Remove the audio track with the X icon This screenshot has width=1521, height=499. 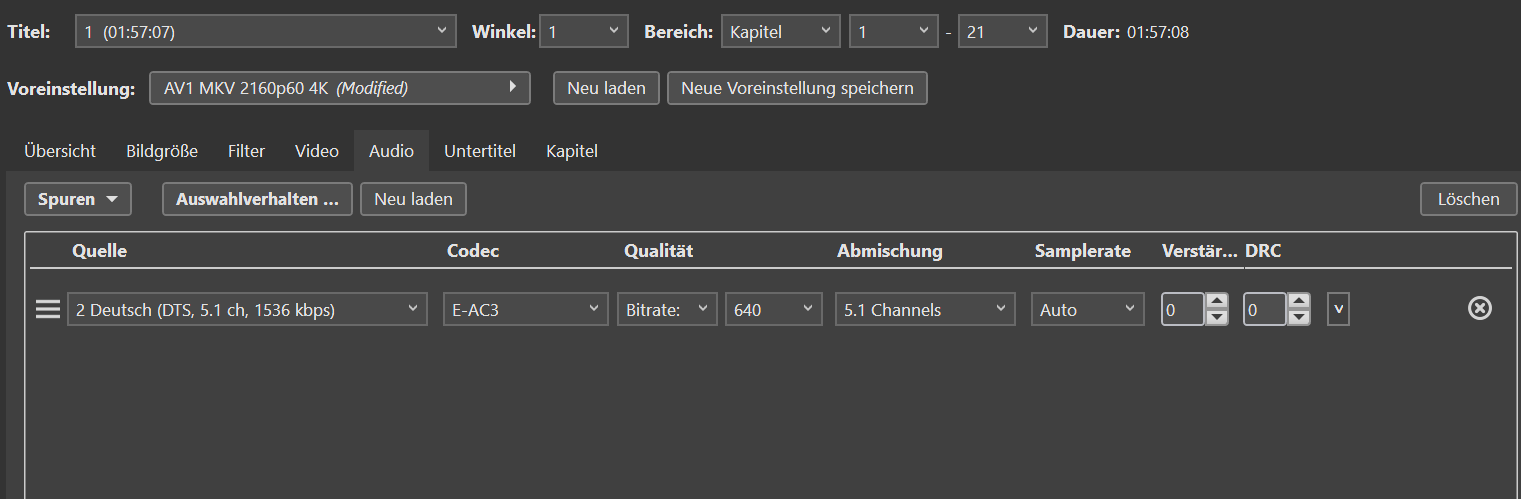[x=1479, y=309]
